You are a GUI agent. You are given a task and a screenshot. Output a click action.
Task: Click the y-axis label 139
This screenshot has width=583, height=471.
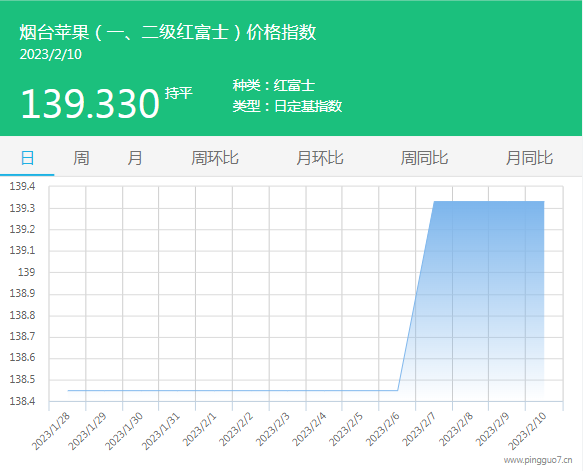pos(27,272)
